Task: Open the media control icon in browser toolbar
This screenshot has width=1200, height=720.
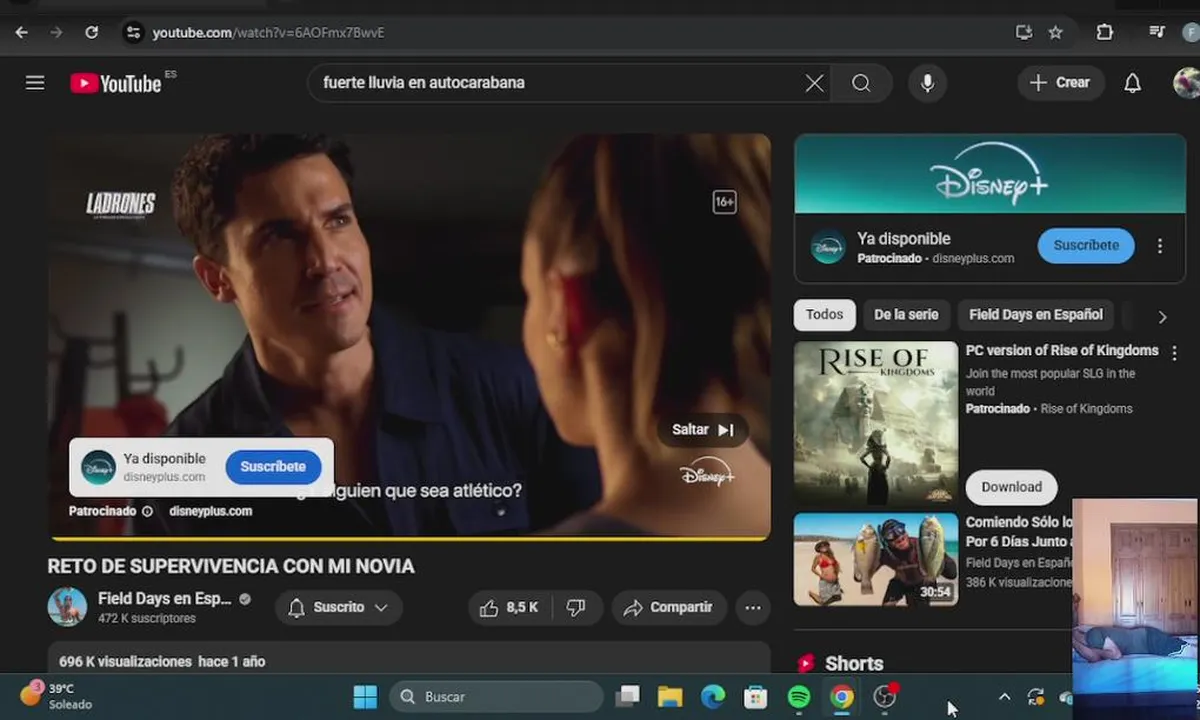Action: (1157, 32)
